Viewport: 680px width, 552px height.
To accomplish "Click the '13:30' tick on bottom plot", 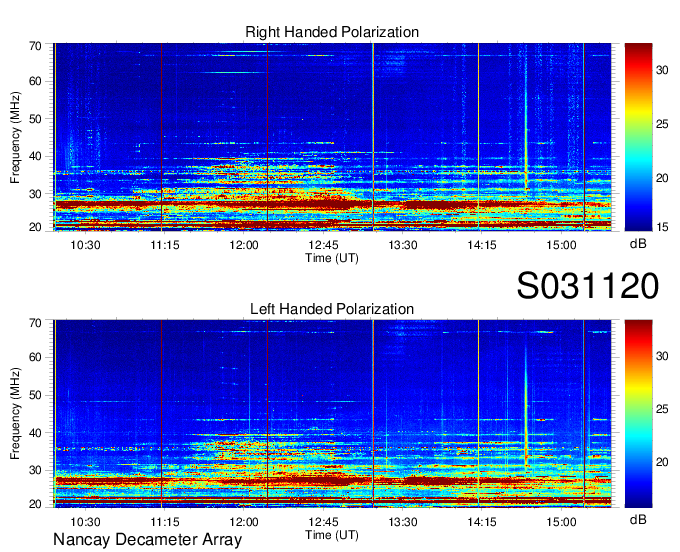I will tap(402, 522).
